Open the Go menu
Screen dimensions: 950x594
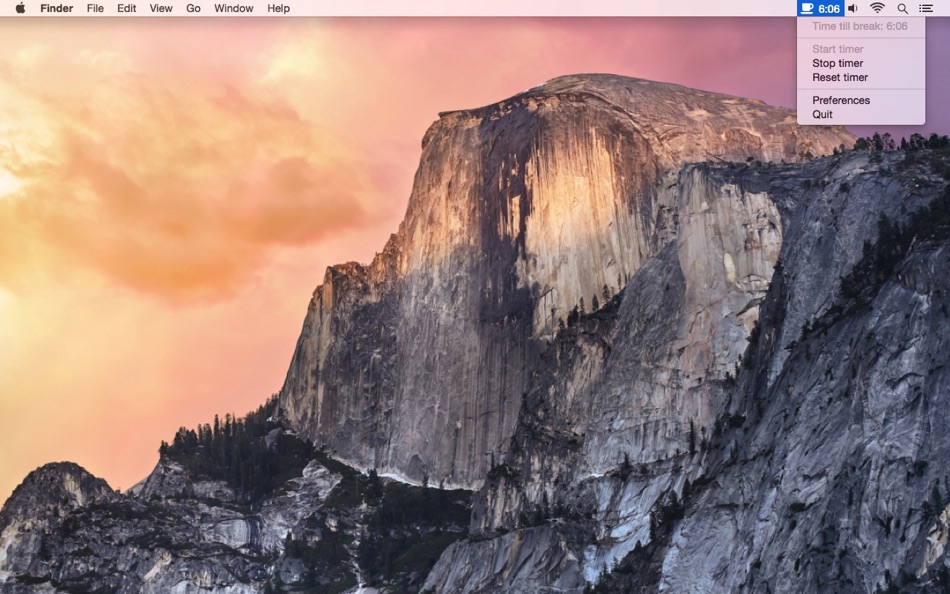(193, 8)
